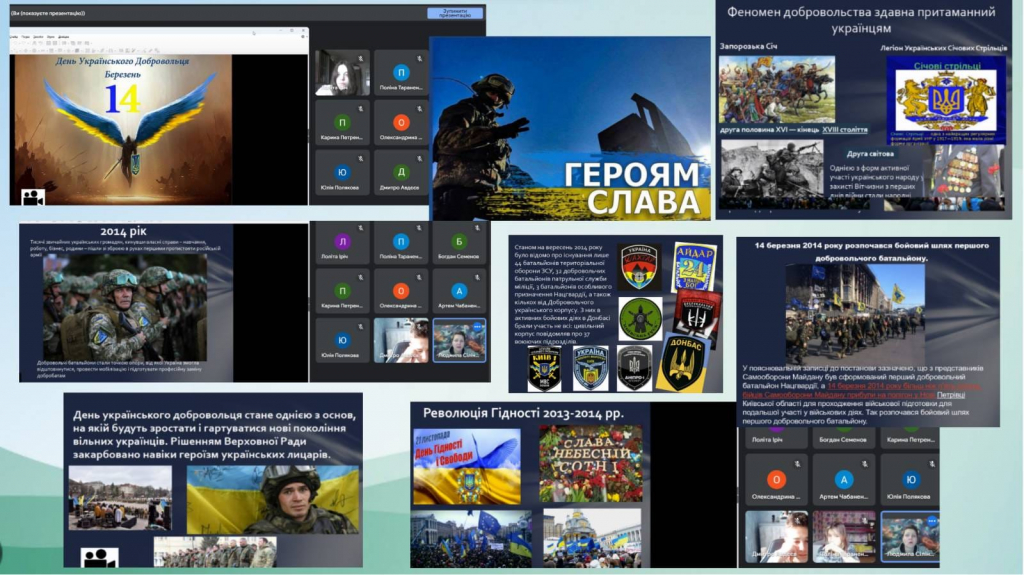The height and width of the screenshot is (575, 1024).
Task: Open the Героям Слава soldier image
Action: point(569,128)
